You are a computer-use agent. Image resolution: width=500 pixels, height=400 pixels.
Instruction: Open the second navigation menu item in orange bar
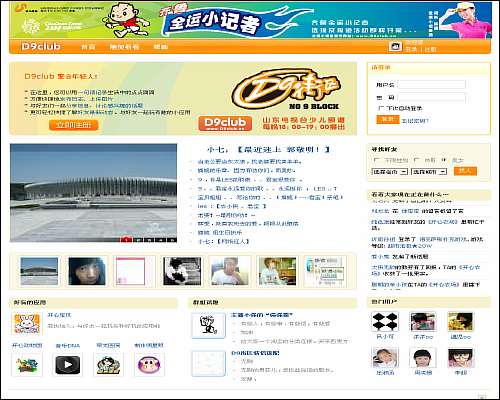click(124, 47)
